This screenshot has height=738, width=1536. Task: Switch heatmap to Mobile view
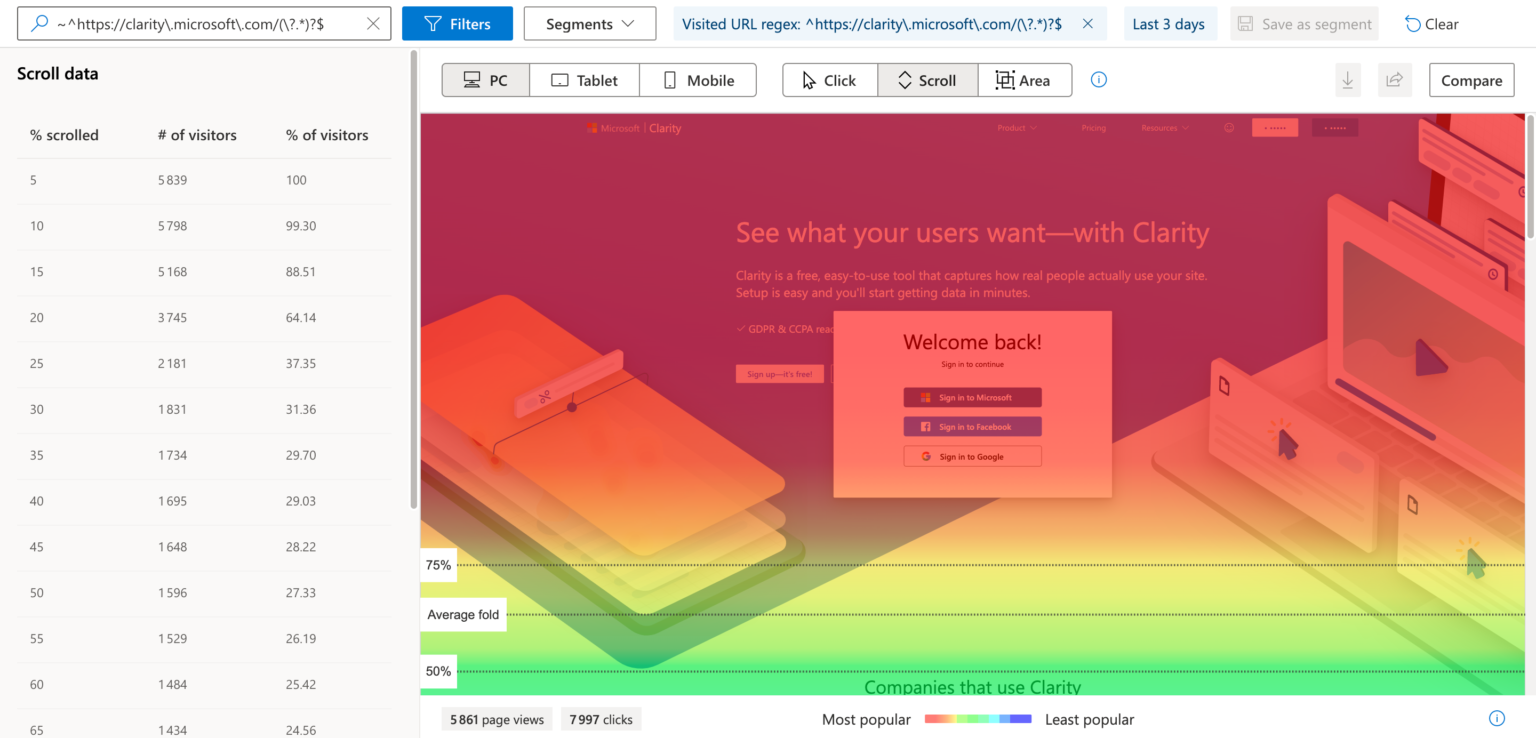pyautogui.click(x=698, y=80)
